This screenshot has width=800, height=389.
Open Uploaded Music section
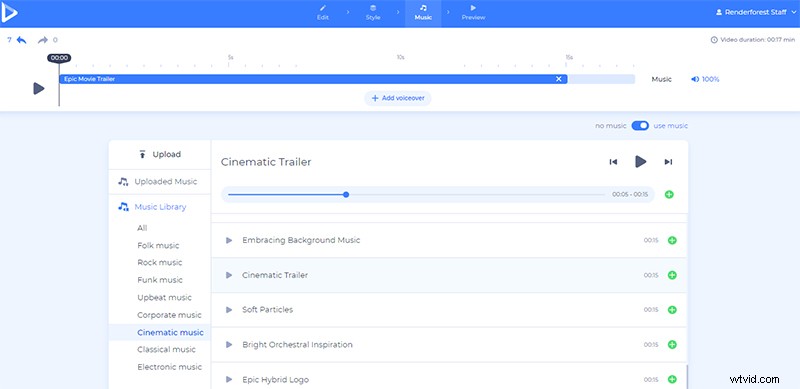[x=160, y=182]
